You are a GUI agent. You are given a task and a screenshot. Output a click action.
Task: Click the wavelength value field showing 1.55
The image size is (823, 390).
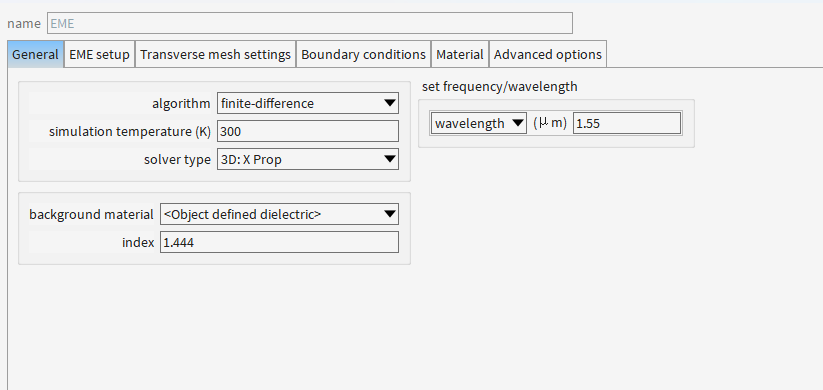[627, 123]
